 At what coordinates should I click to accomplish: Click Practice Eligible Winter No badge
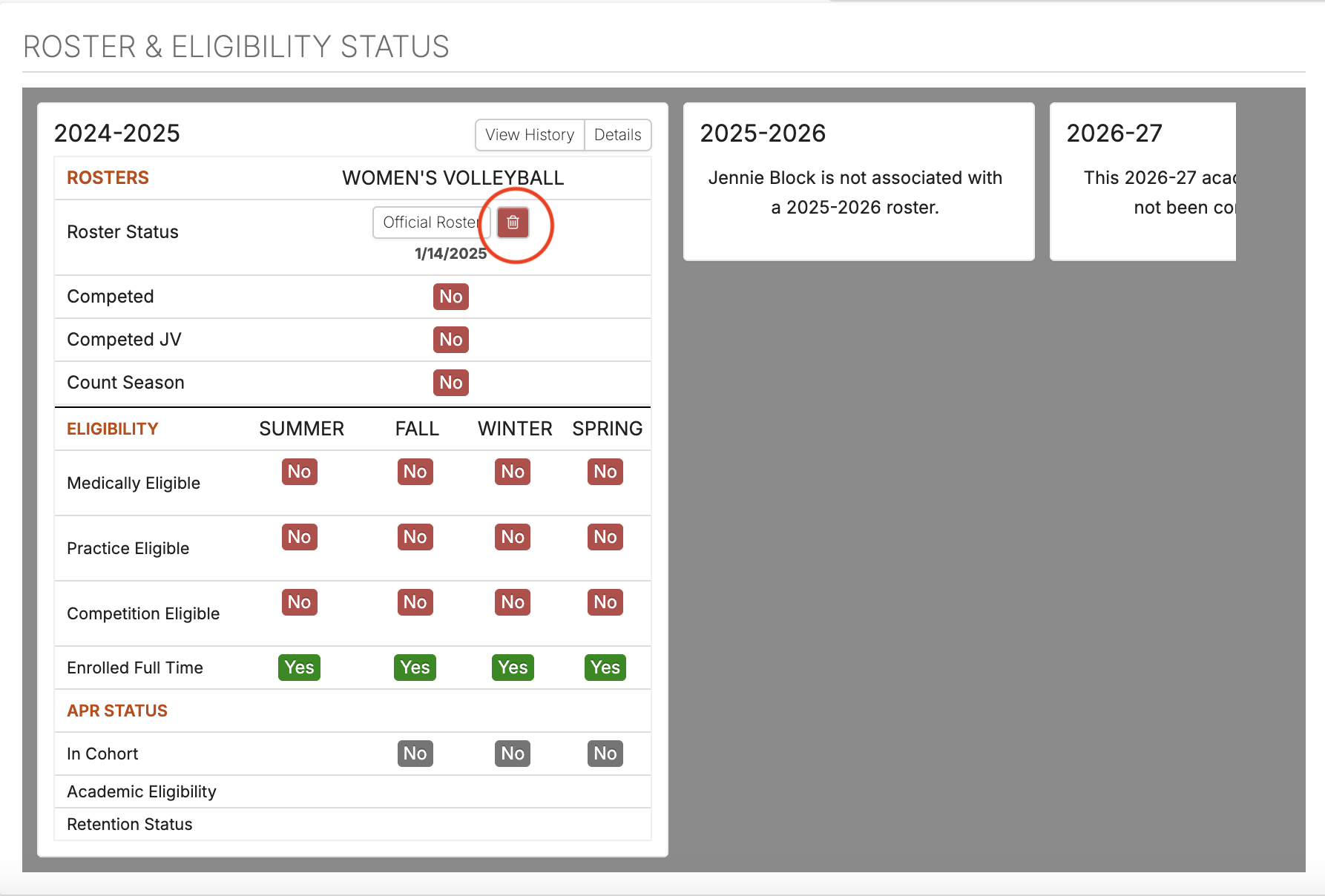(513, 537)
